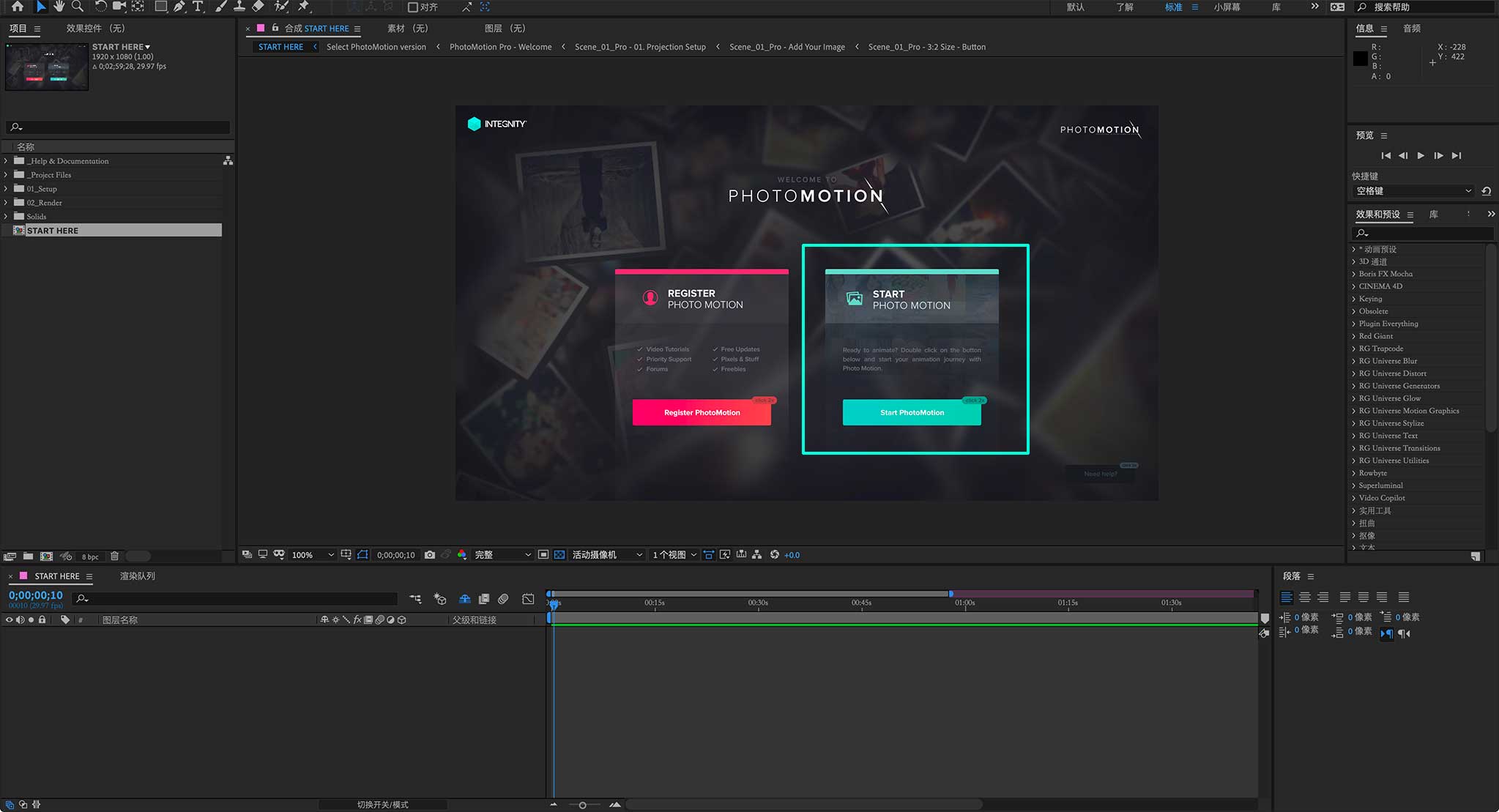Click the 切换开关/模式 button
This screenshot has width=1499, height=812.
pyautogui.click(x=382, y=805)
